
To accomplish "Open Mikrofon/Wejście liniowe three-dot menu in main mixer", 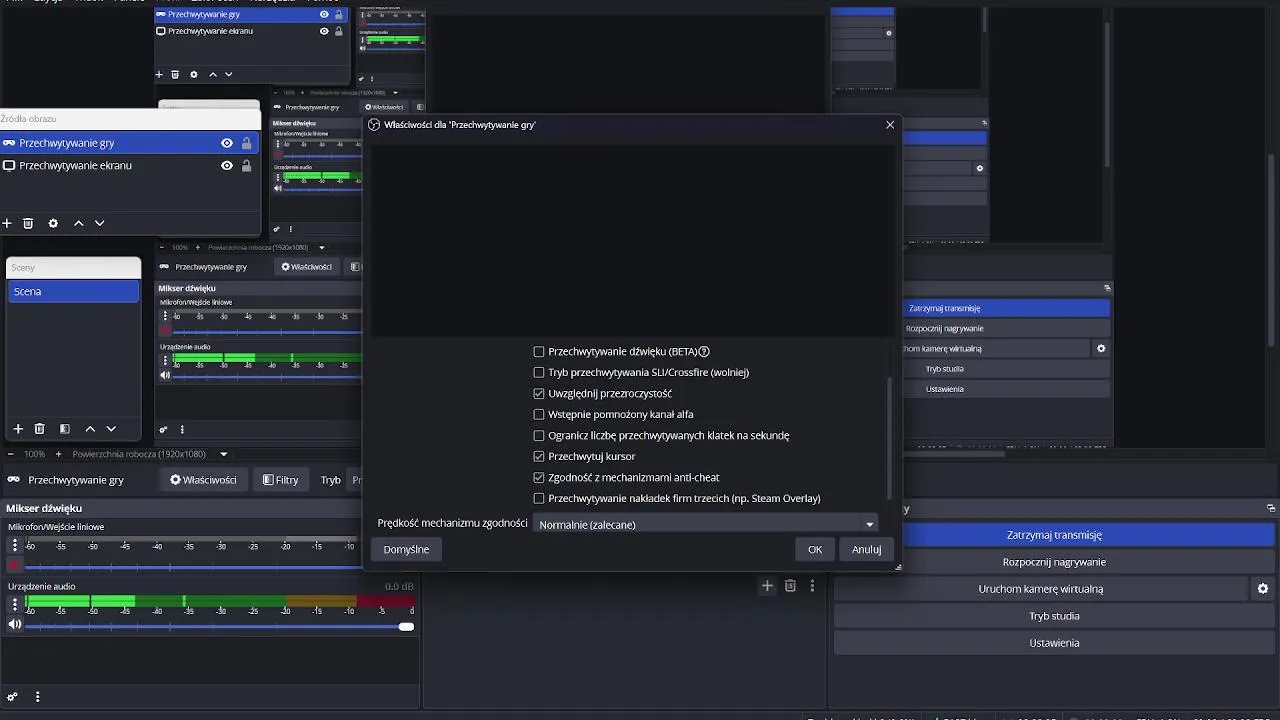I will (x=14, y=545).
